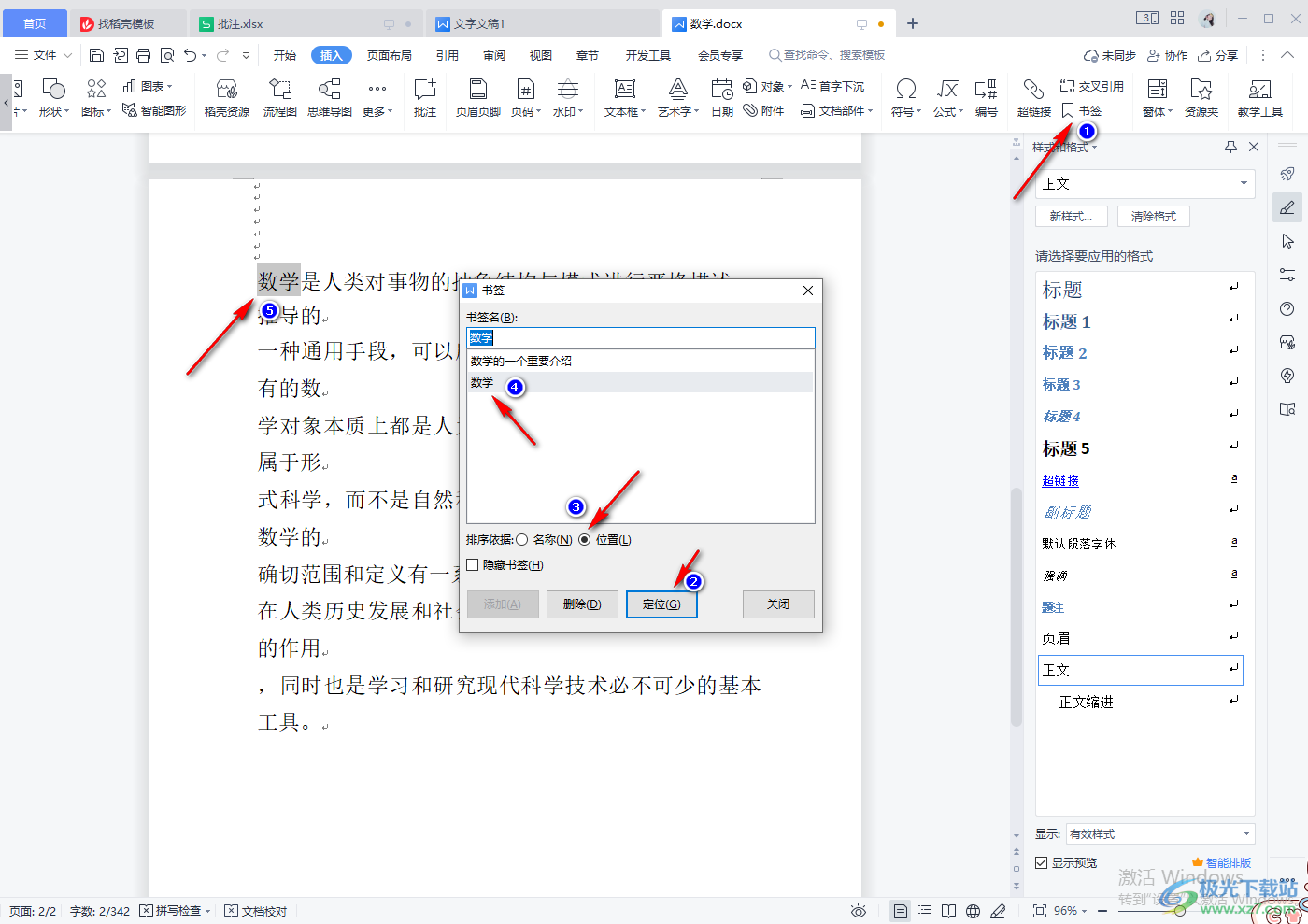Open the 稻壳资源 resource store
This screenshot has height=924, width=1308.
click(227, 98)
